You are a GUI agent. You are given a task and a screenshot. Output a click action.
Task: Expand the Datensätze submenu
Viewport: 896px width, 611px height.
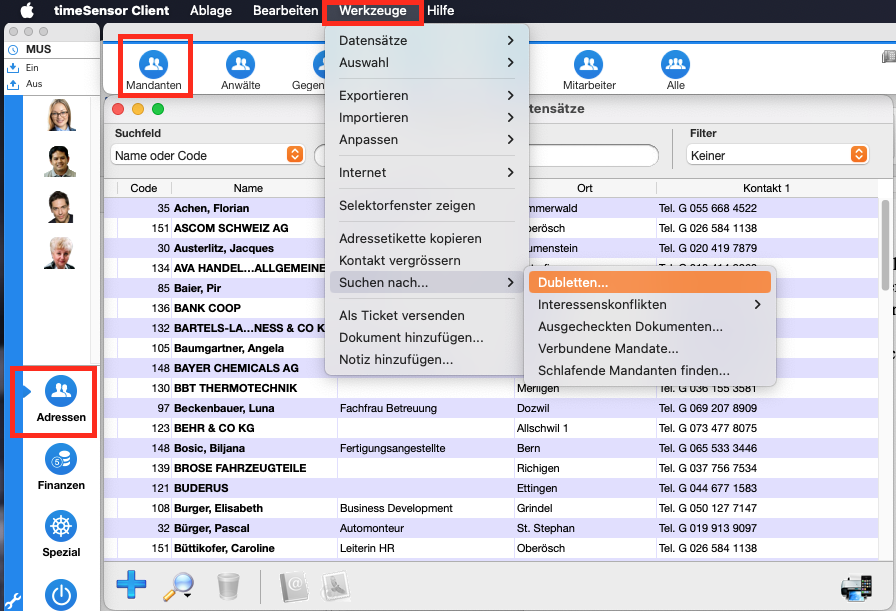pos(427,41)
